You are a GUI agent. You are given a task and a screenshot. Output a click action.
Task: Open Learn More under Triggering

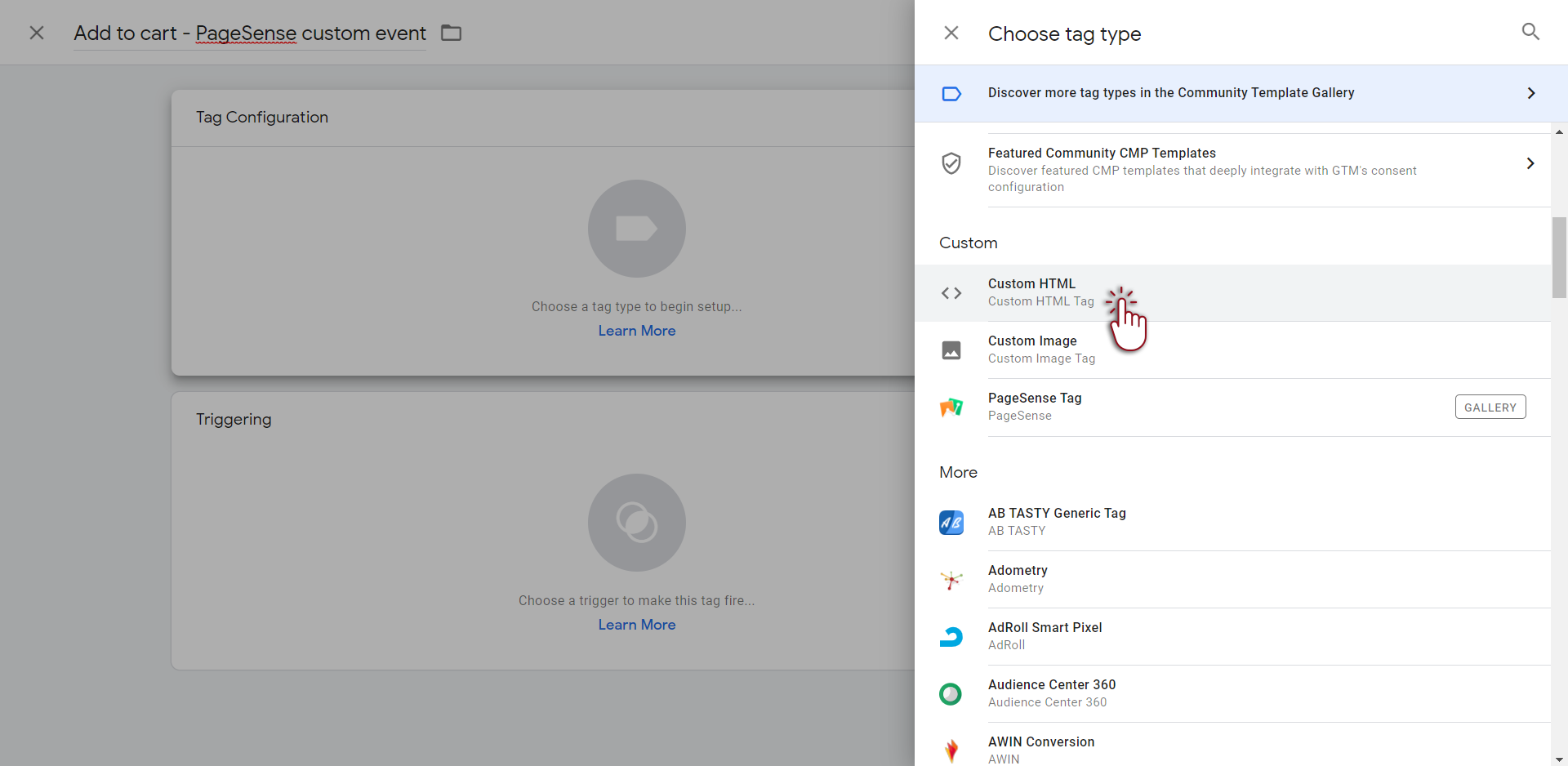pyautogui.click(x=637, y=625)
